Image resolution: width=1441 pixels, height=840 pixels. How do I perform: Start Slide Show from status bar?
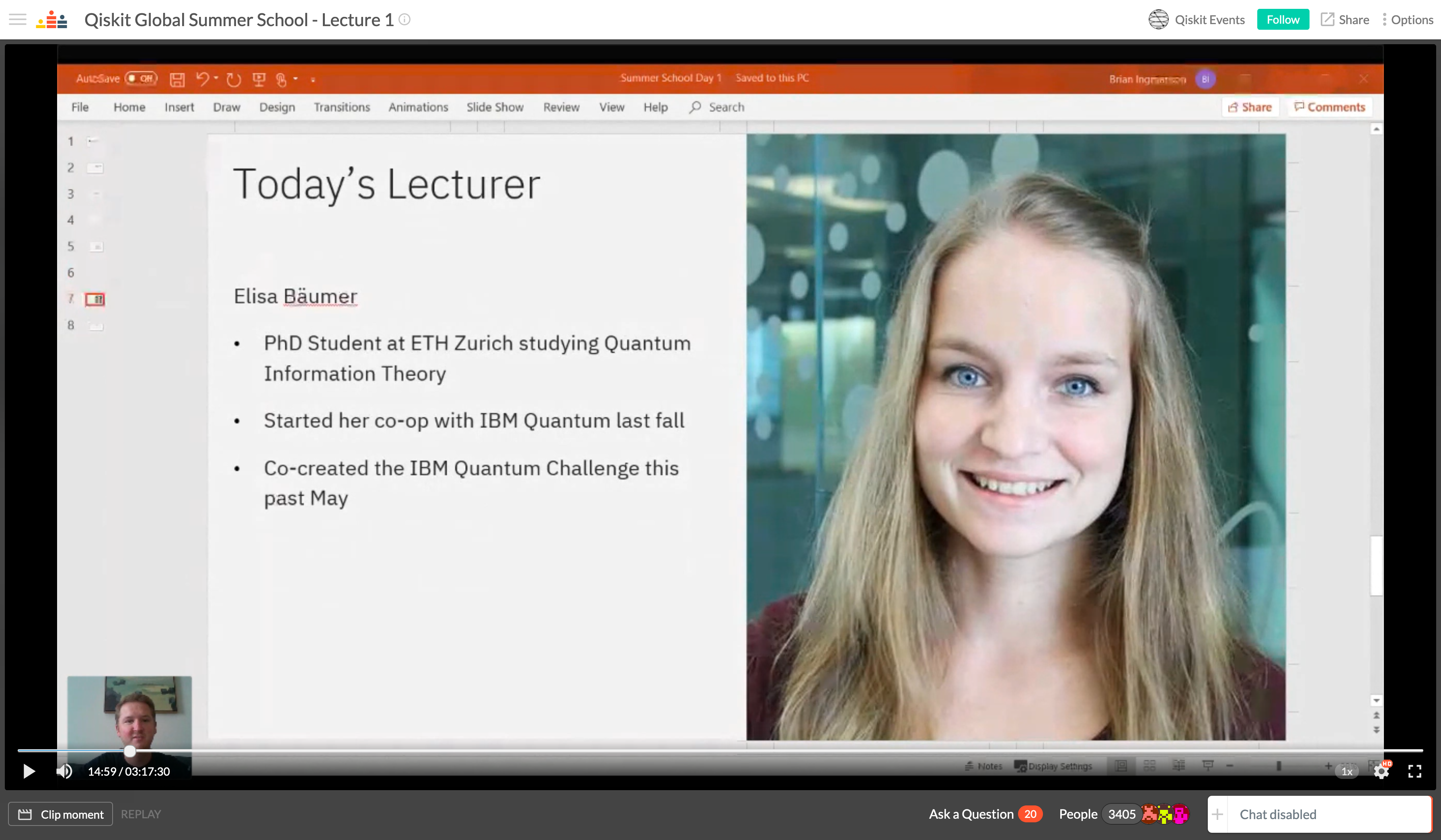pyautogui.click(x=1208, y=766)
